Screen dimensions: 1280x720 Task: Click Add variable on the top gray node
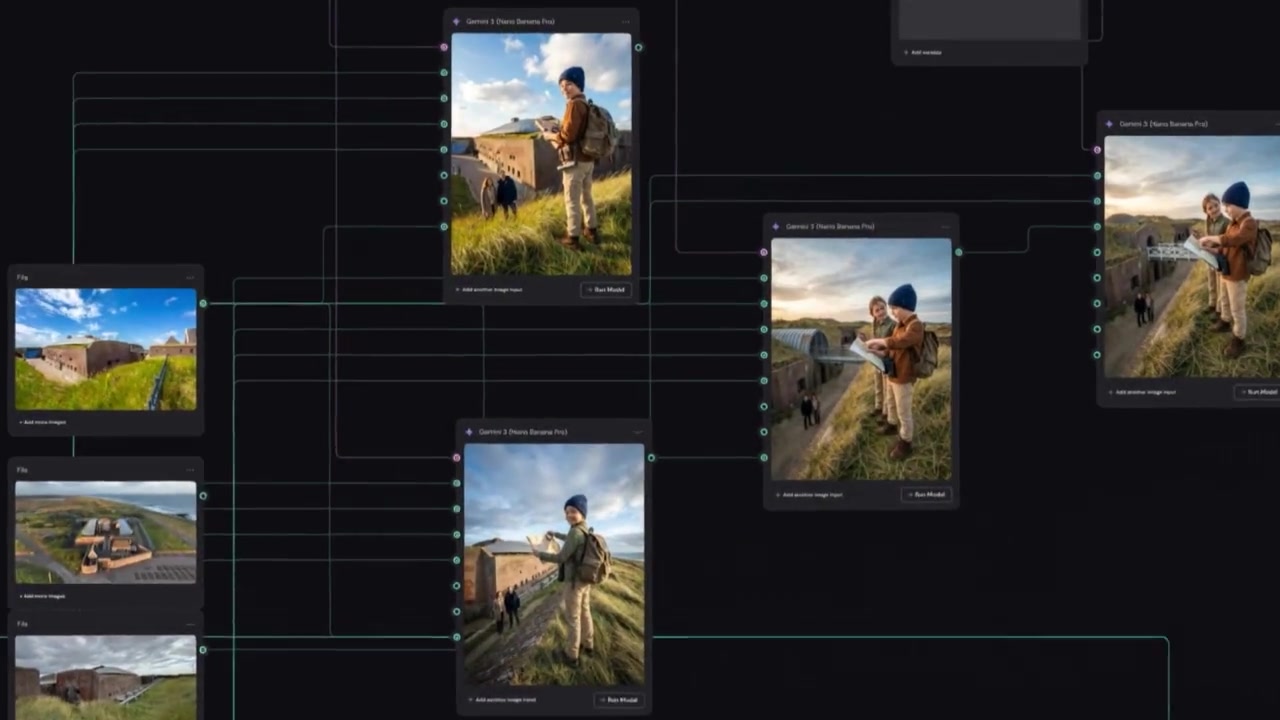[x=922, y=52]
